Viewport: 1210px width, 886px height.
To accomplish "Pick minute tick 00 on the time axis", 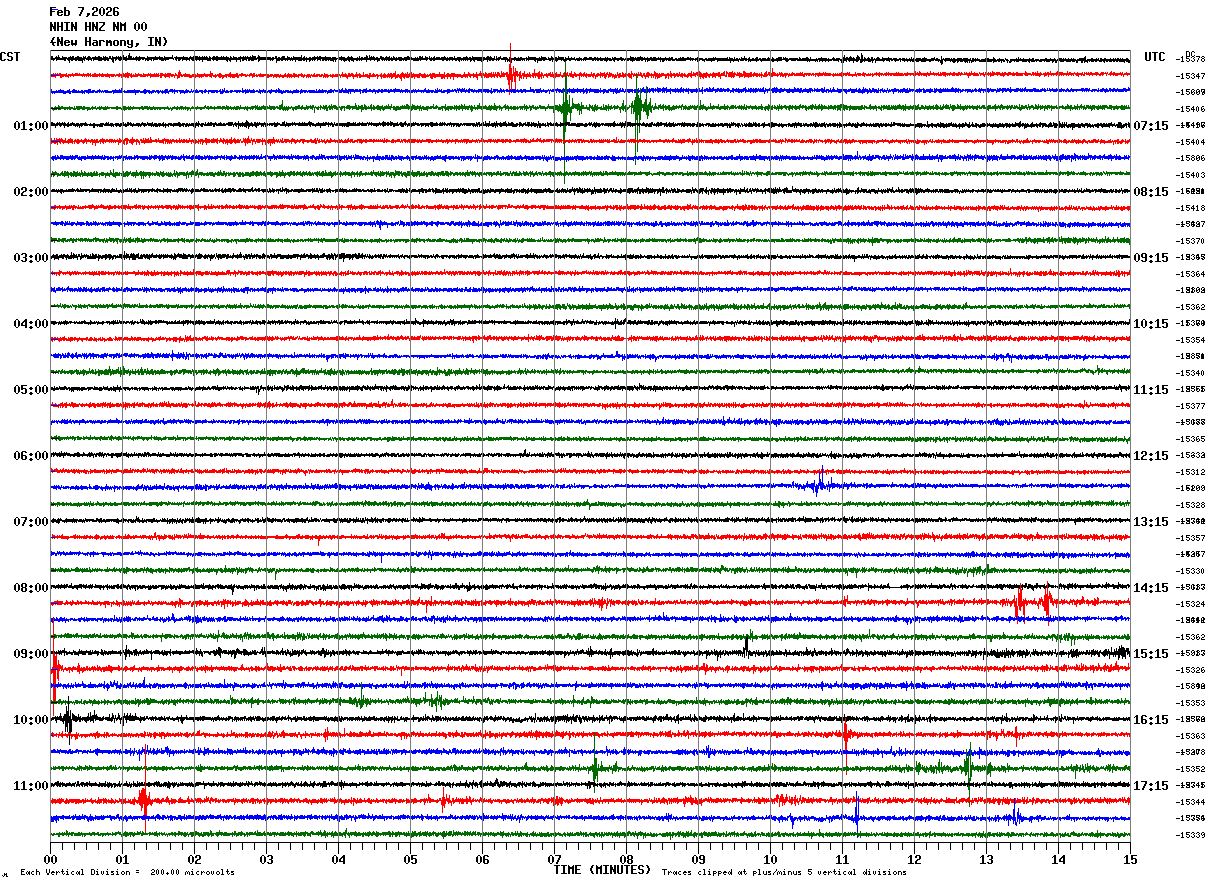I will [50, 859].
